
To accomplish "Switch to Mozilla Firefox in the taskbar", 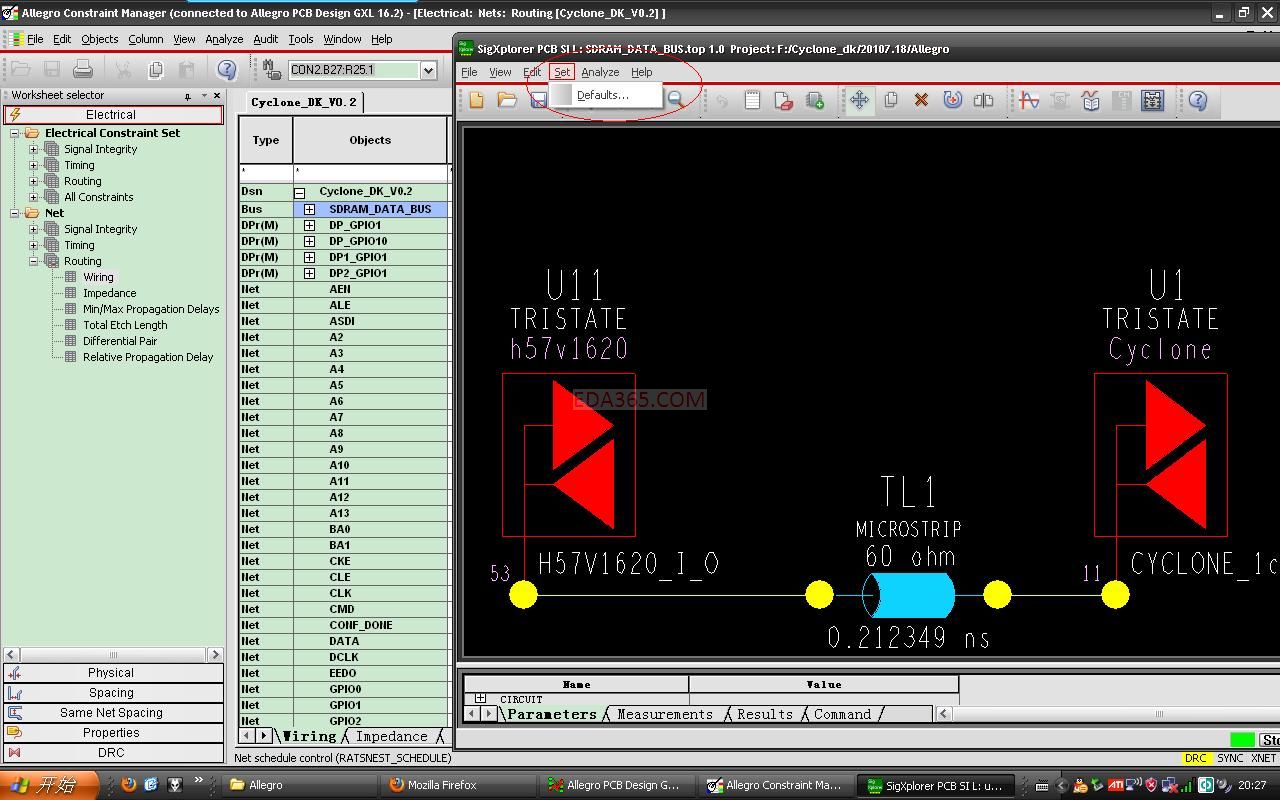I will 458,785.
